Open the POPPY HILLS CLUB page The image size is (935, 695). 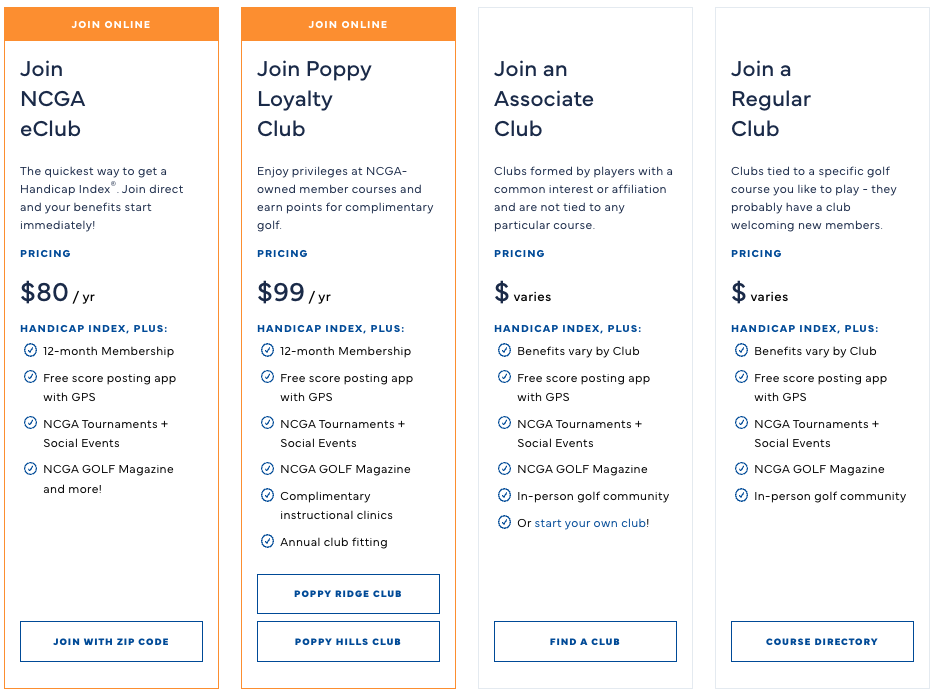point(348,641)
